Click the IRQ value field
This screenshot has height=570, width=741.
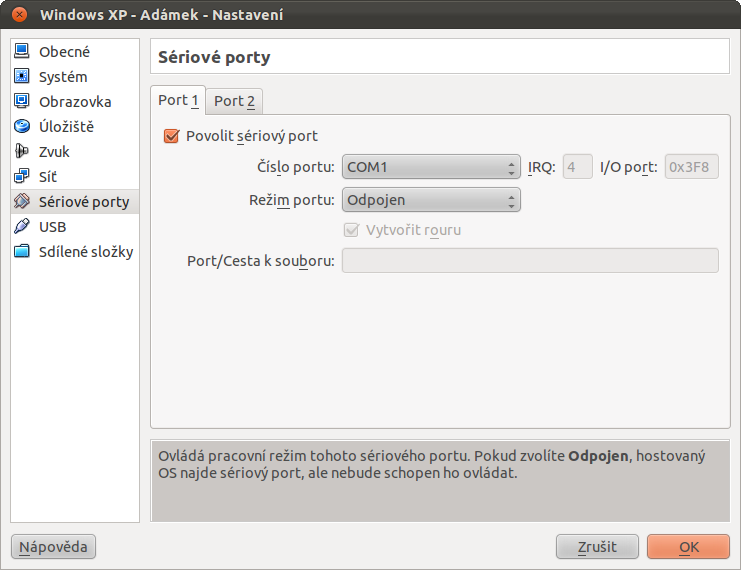[x=577, y=167]
